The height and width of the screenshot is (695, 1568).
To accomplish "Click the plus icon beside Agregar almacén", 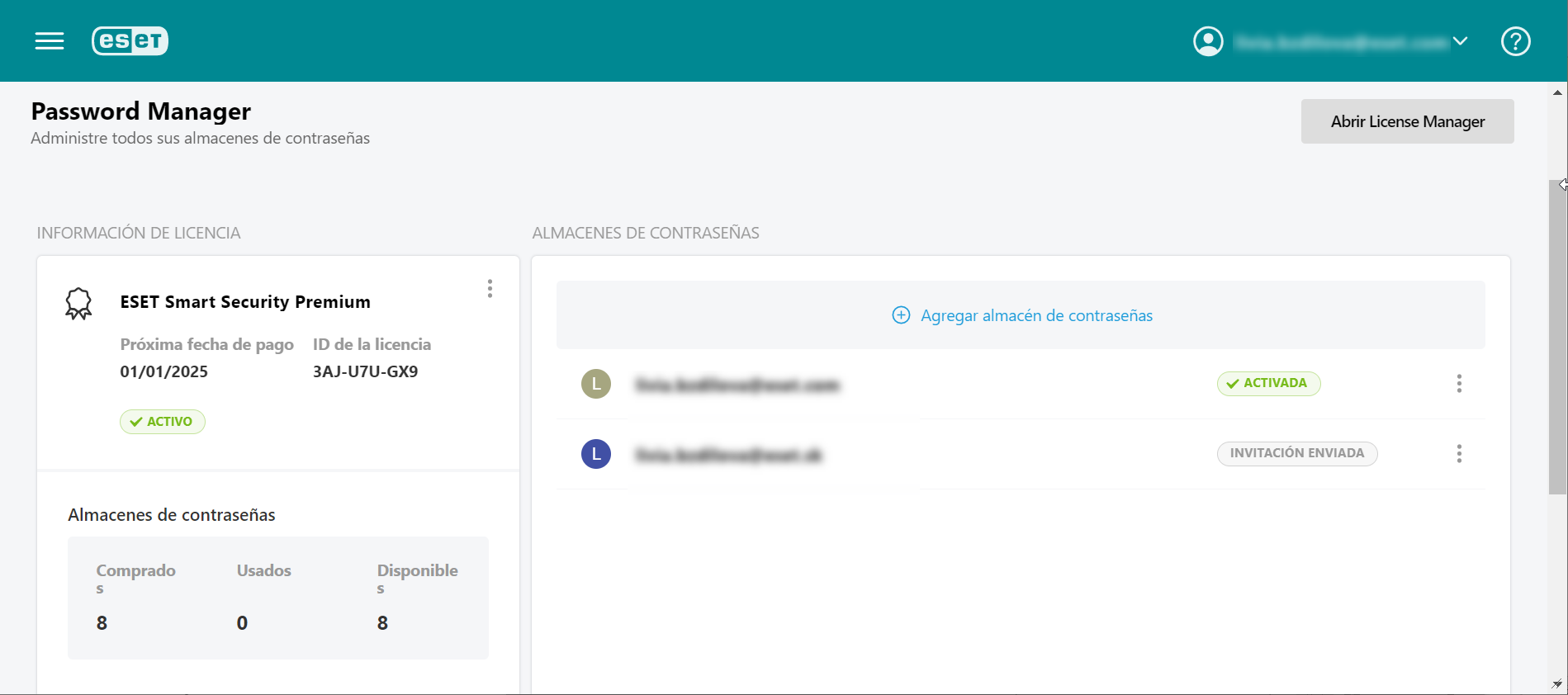I will (901, 315).
